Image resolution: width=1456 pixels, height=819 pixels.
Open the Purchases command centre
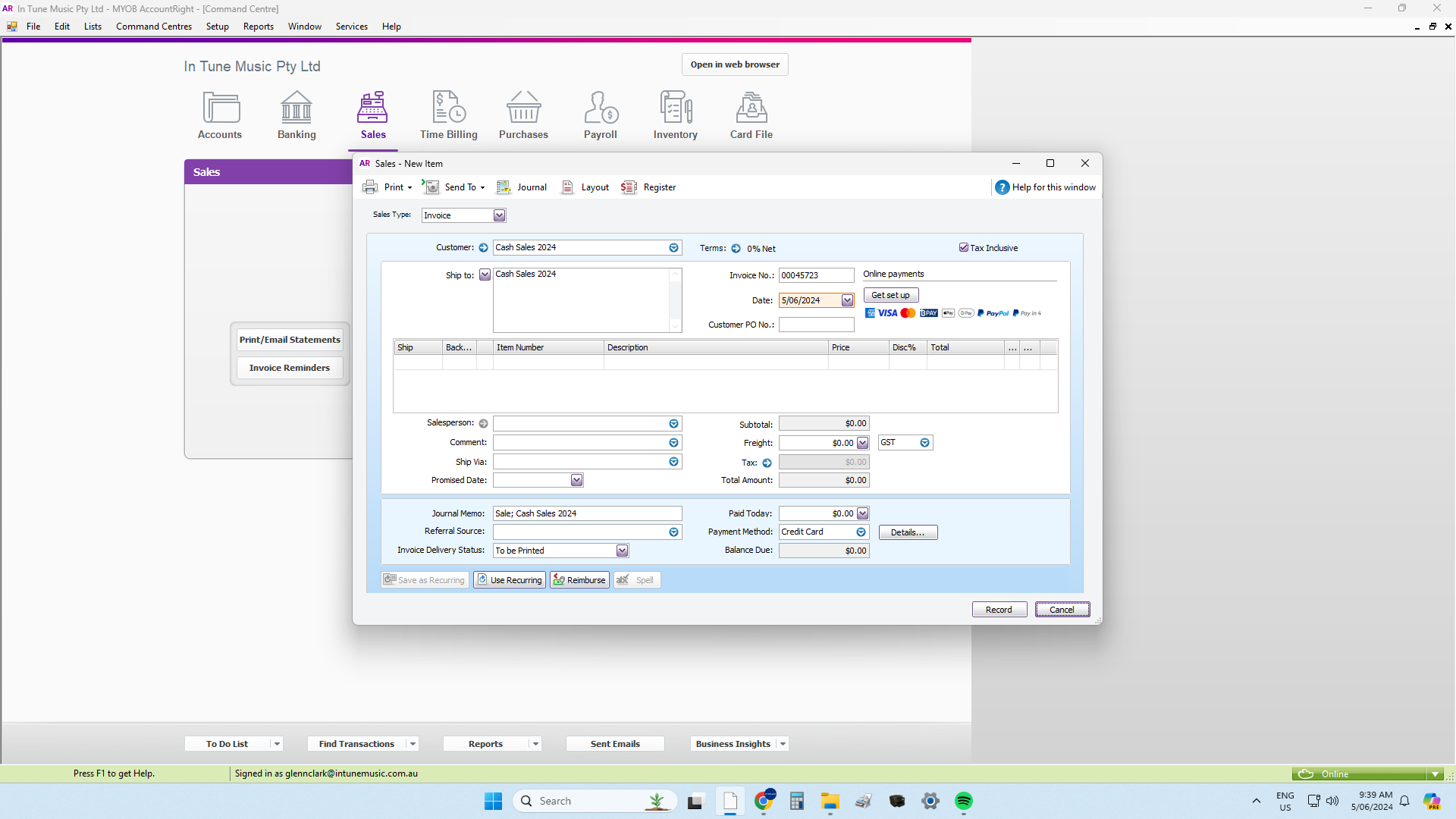(523, 114)
